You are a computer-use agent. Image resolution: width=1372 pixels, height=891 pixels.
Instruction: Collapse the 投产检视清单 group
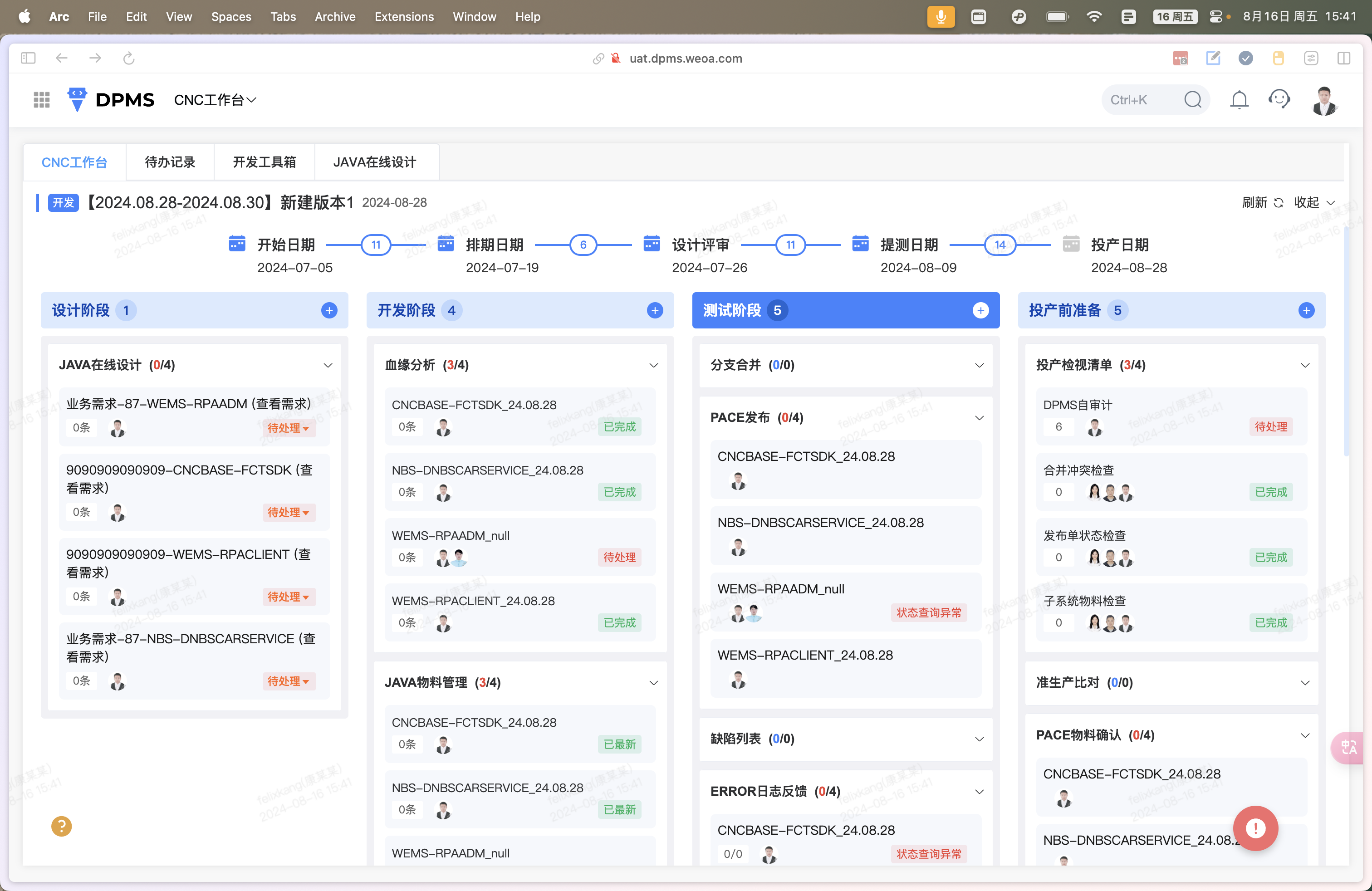(x=1305, y=365)
